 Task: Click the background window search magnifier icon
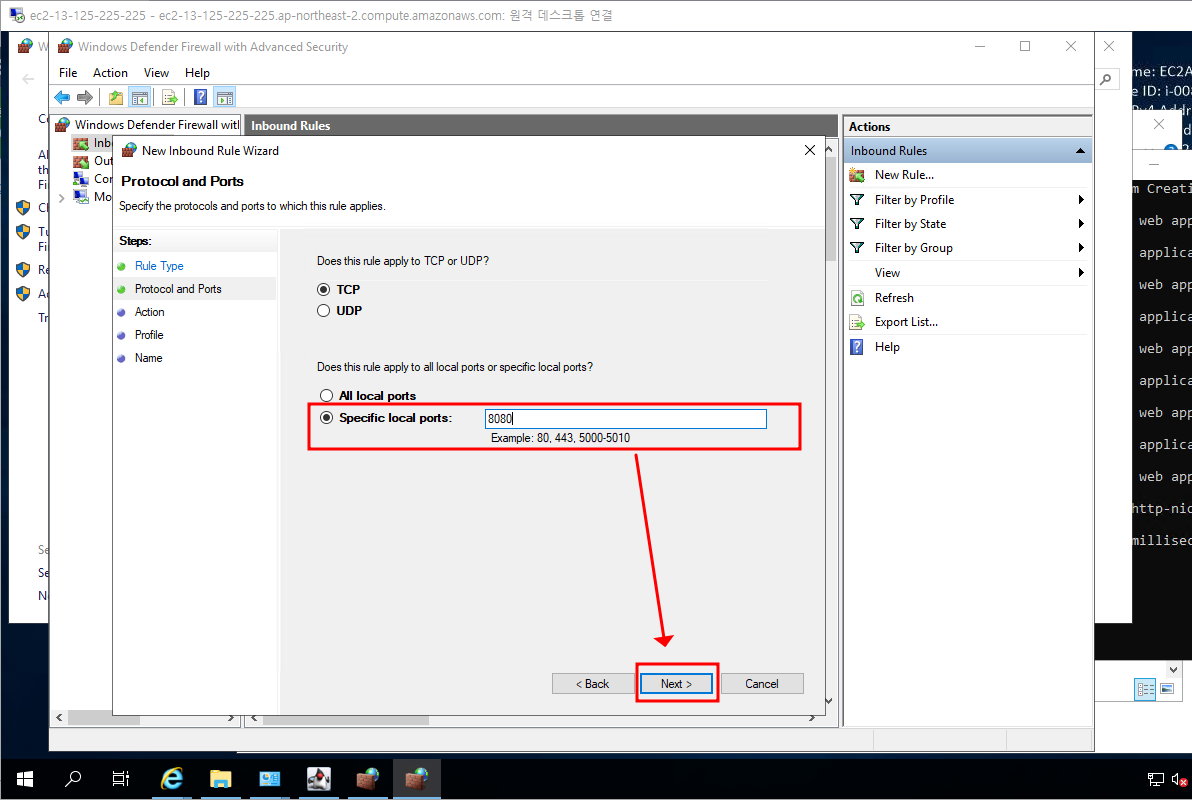pyautogui.click(x=1106, y=78)
